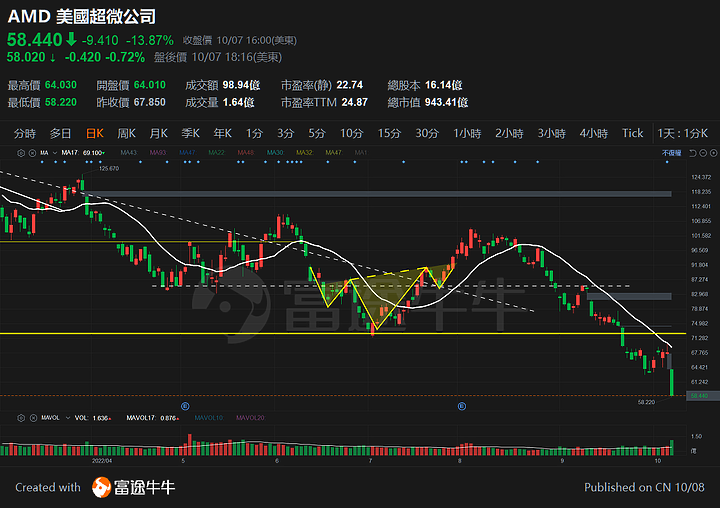Click the 最低價 value 58.220
The image size is (720, 508).
pos(61,102)
